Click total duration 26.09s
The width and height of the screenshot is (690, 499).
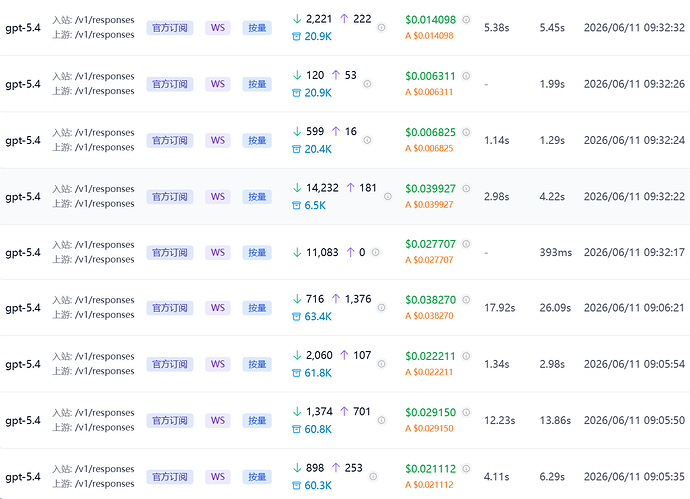point(555,308)
